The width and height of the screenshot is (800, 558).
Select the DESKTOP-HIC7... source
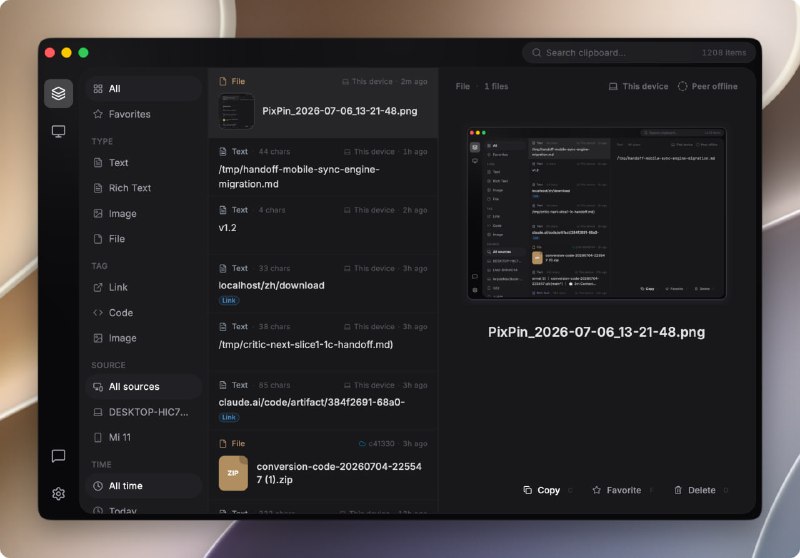tap(143, 412)
